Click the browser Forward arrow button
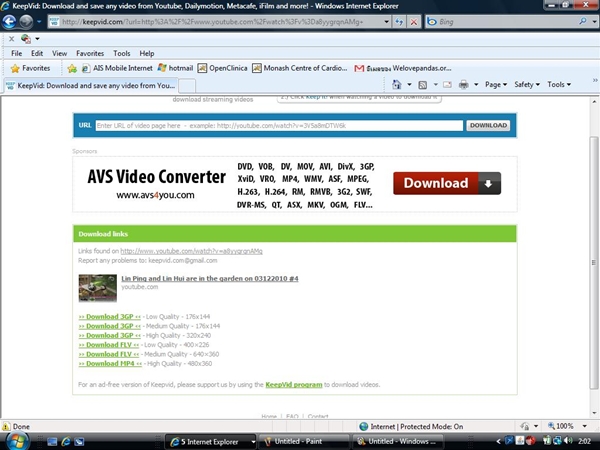This screenshot has width=600, height=450. pyautogui.click(x=26, y=21)
